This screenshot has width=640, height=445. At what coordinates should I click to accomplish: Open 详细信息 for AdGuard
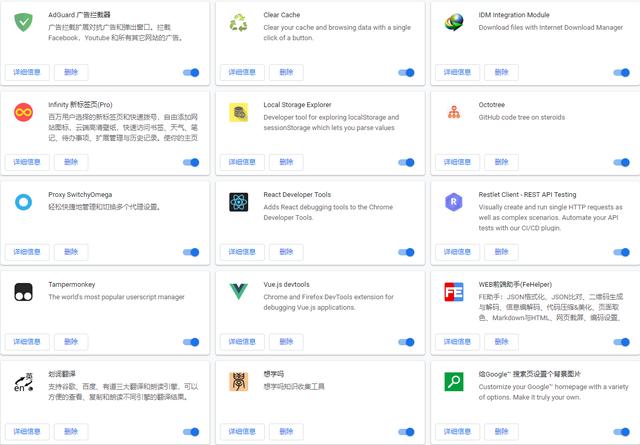27,72
